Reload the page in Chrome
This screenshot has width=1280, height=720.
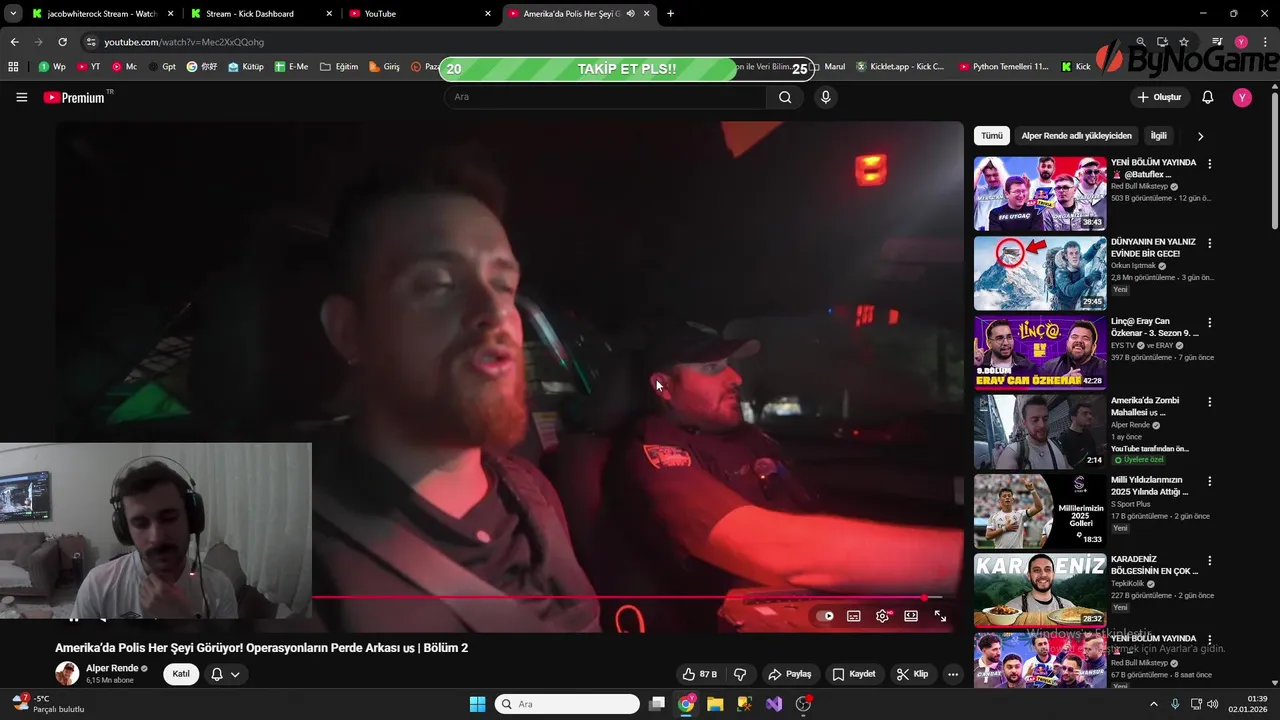coord(62,42)
